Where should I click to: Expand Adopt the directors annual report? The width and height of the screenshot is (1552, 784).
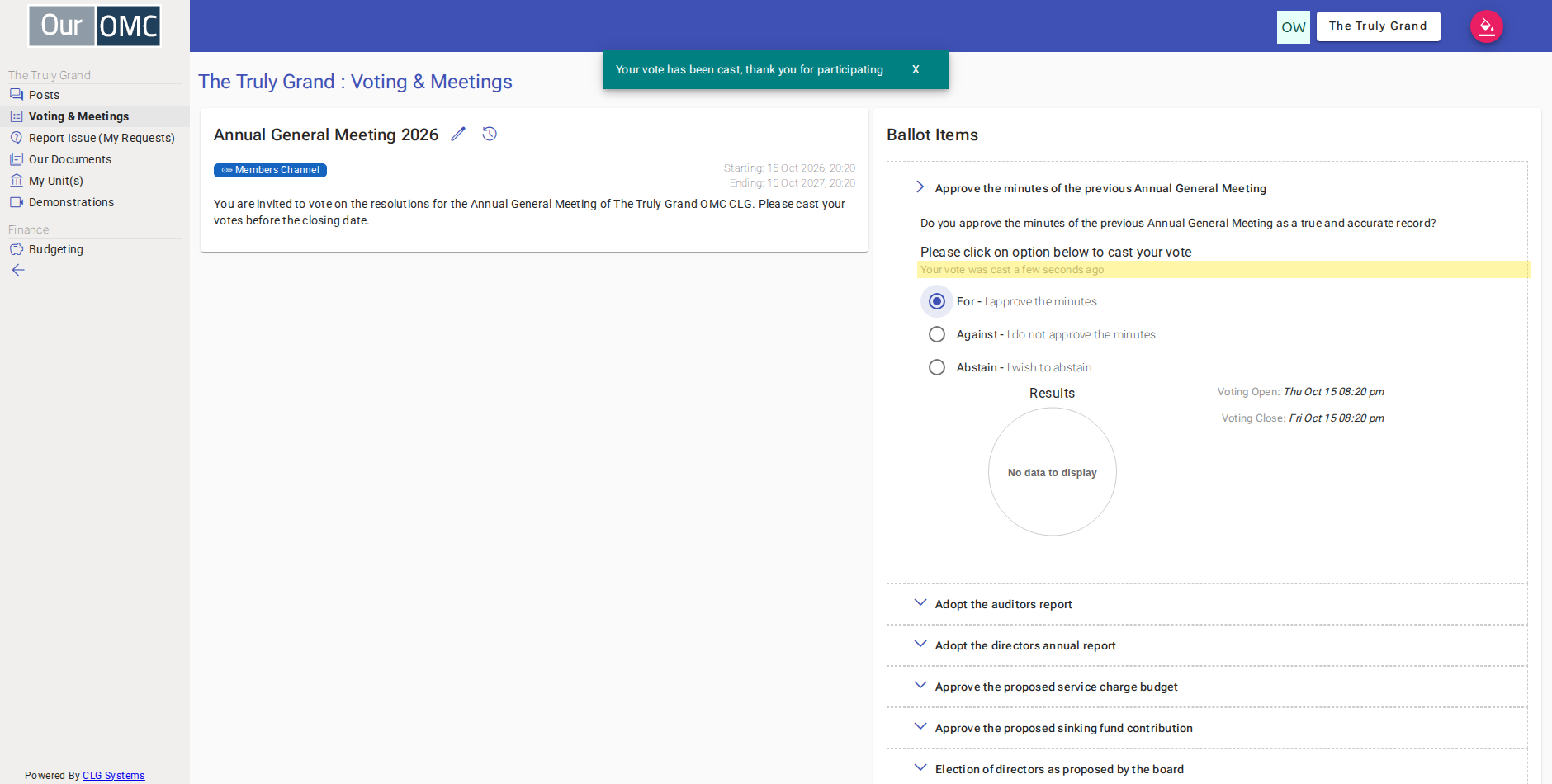click(920, 645)
